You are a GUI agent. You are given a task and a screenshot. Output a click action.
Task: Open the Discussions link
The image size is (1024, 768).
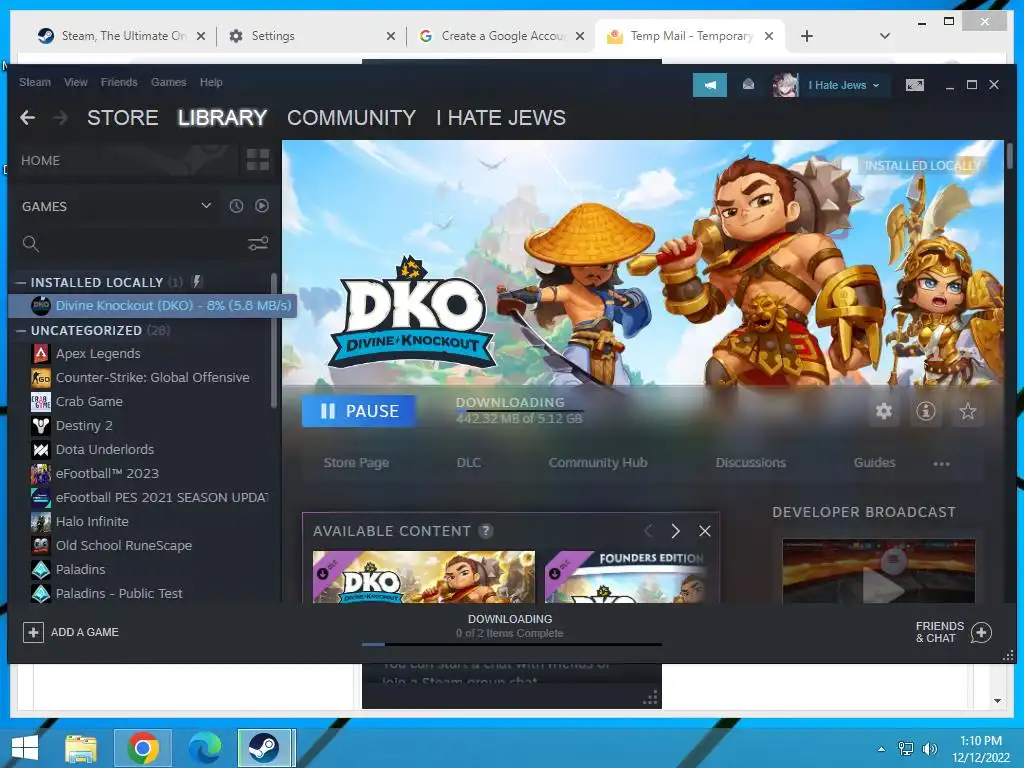750,463
